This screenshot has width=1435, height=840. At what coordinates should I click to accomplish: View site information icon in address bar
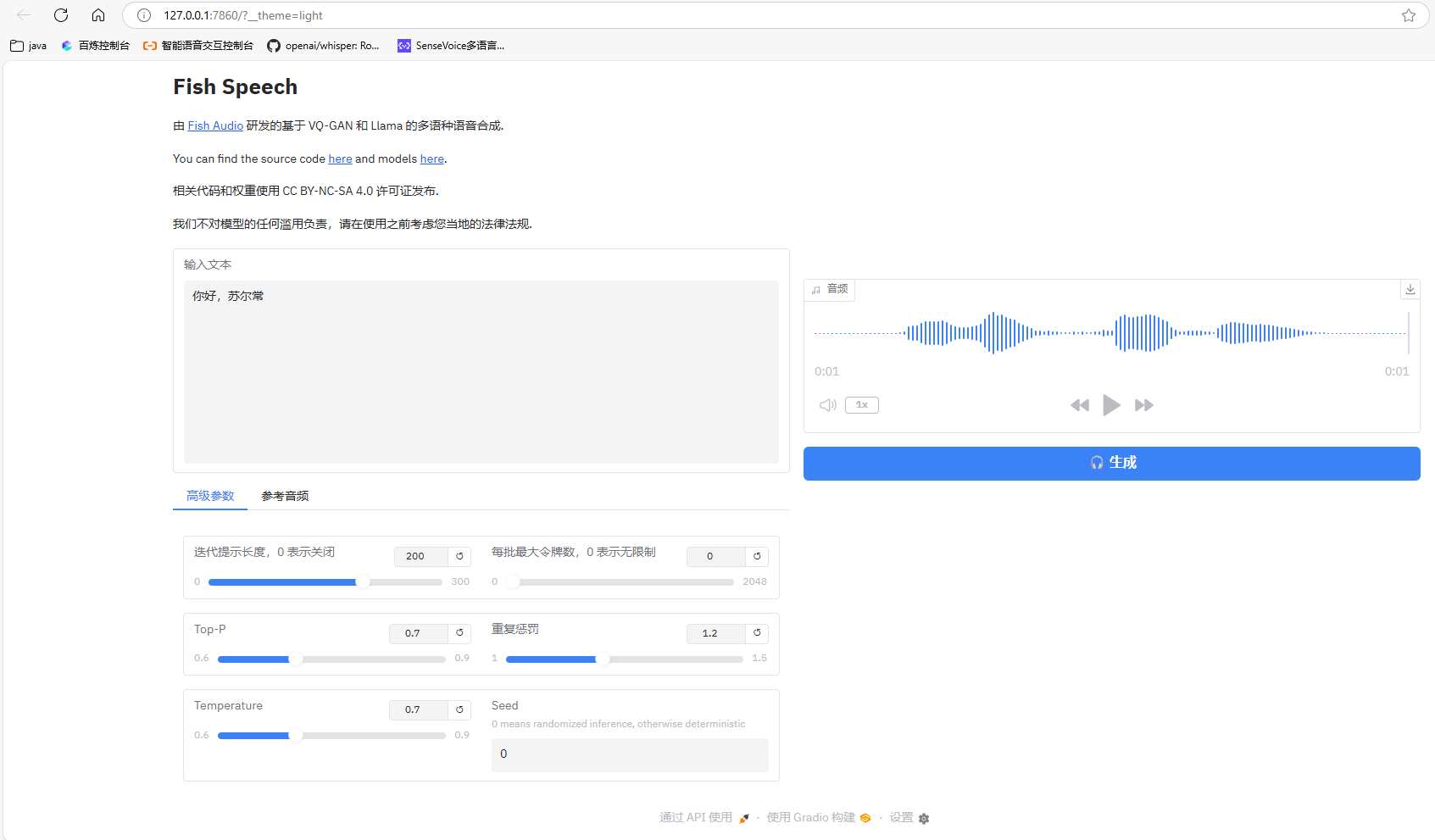pyautogui.click(x=144, y=15)
